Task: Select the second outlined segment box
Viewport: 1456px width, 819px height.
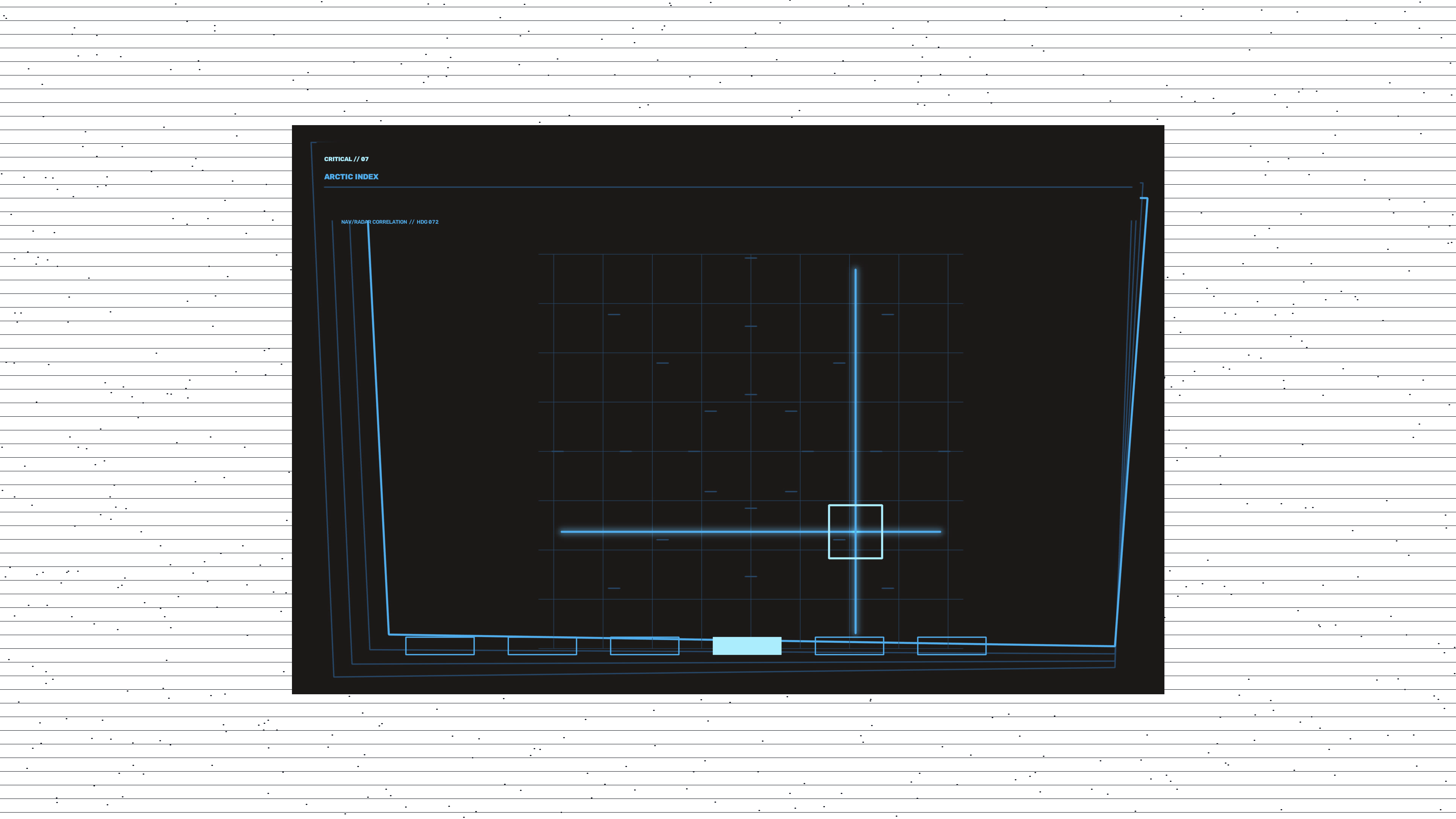Action: (542, 645)
